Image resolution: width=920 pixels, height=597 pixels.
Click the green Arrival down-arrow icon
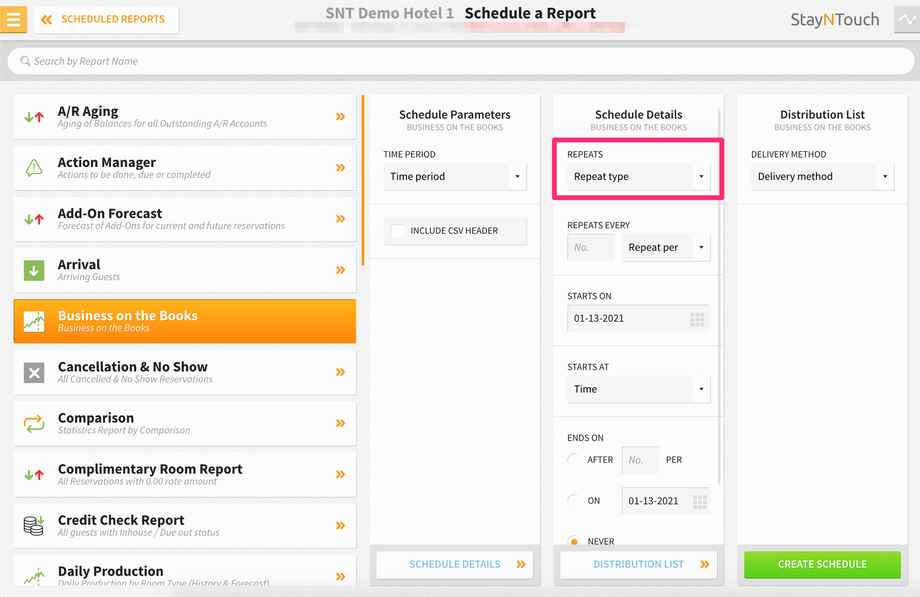(34, 271)
